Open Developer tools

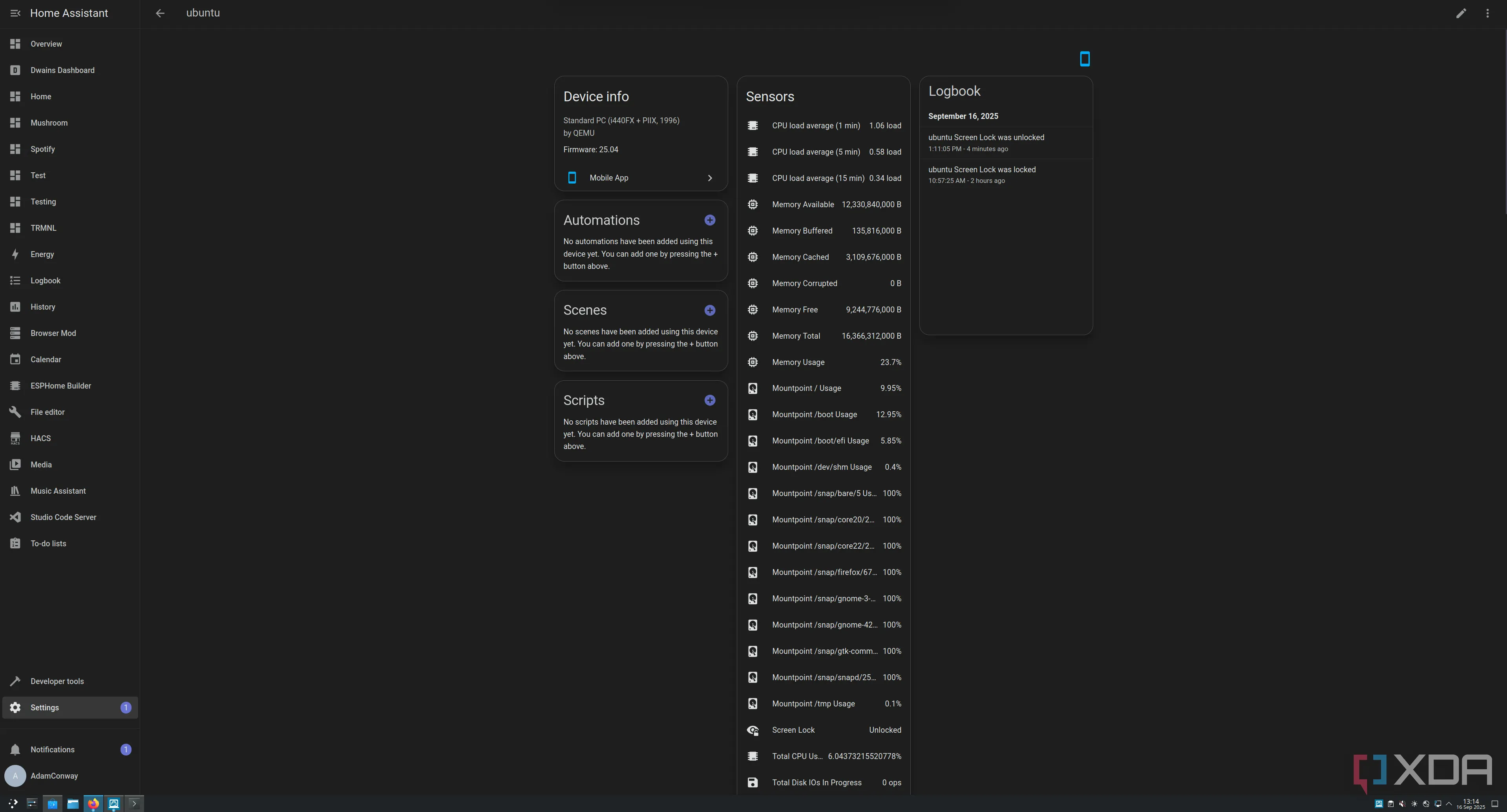click(x=57, y=681)
